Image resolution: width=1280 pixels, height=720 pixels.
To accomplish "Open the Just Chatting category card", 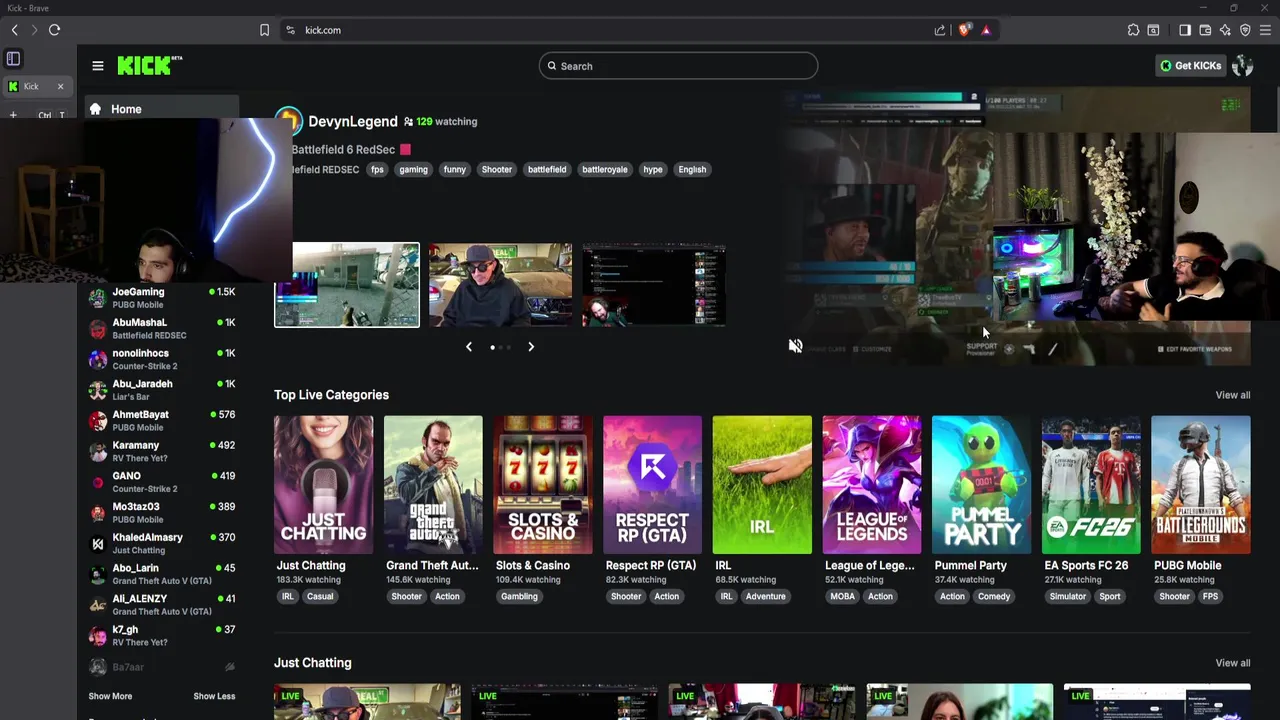I will tap(324, 485).
